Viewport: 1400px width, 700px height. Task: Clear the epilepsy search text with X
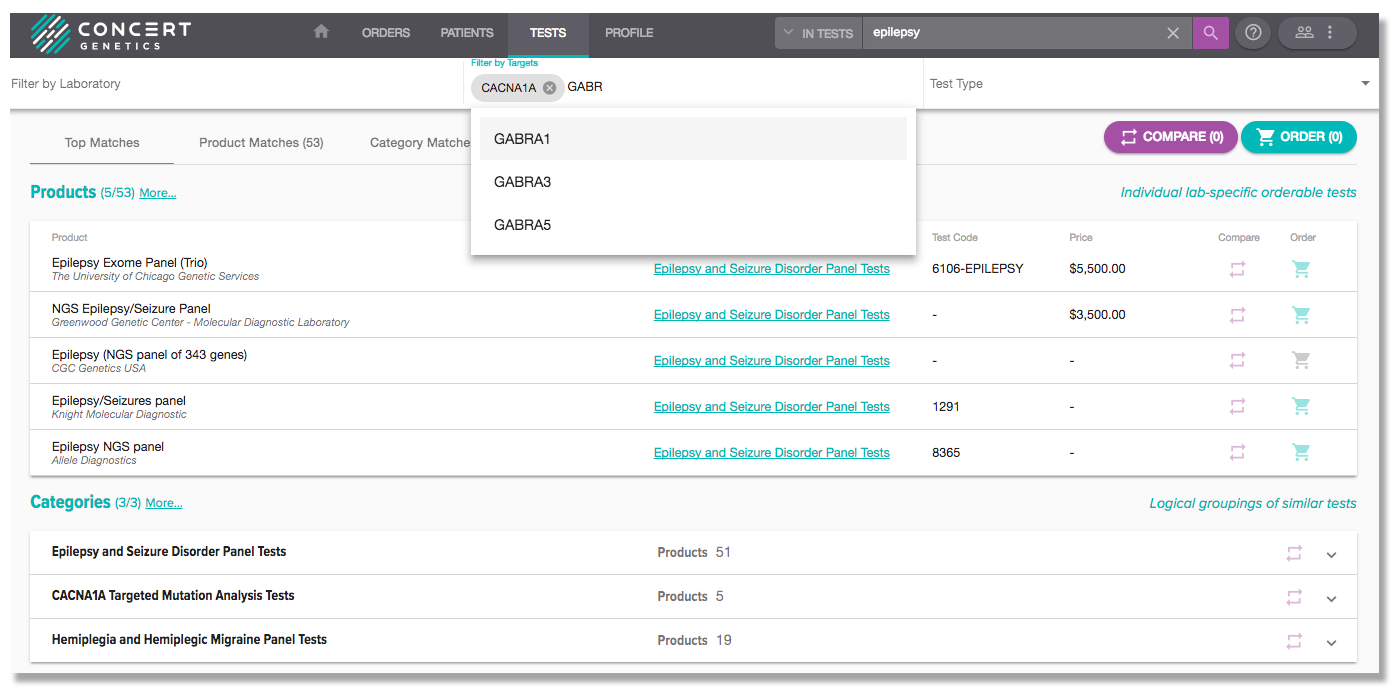(x=1173, y=33)
